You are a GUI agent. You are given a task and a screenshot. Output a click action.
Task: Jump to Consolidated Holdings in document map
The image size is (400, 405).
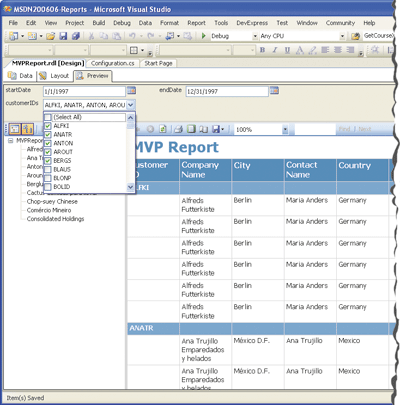click(55, 219)
